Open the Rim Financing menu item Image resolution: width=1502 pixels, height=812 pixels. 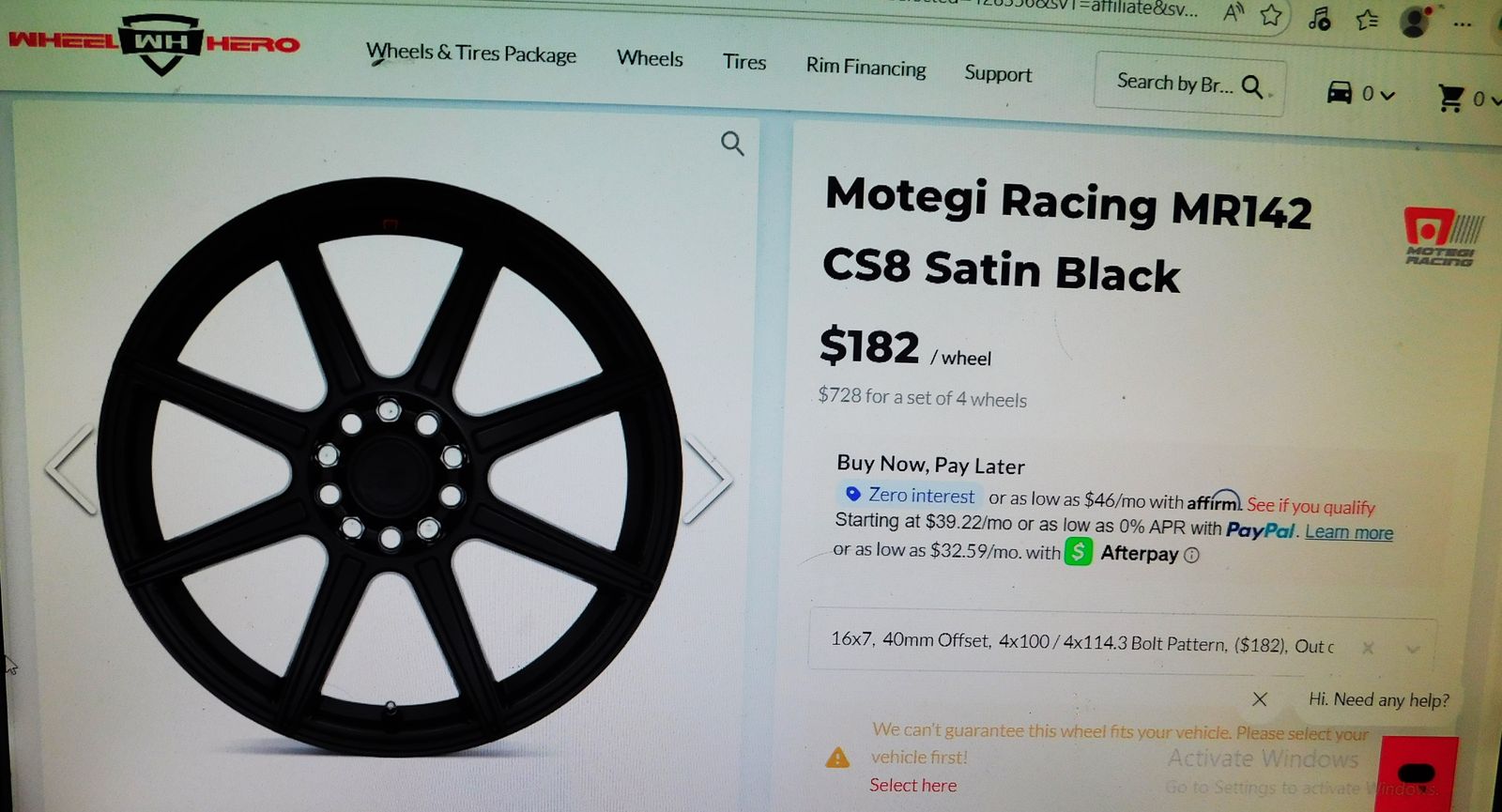(x=866, y=67)
